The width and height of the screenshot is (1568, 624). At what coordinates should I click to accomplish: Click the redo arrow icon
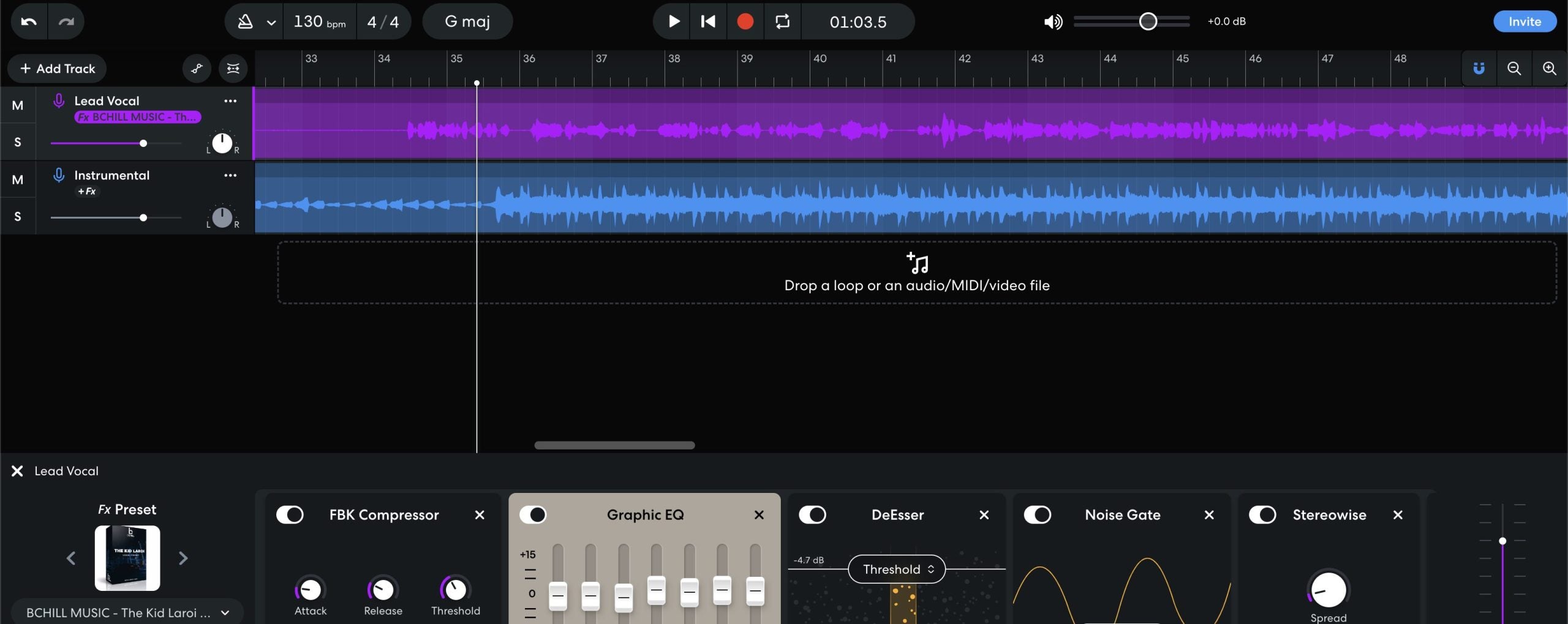click(66, 21)
